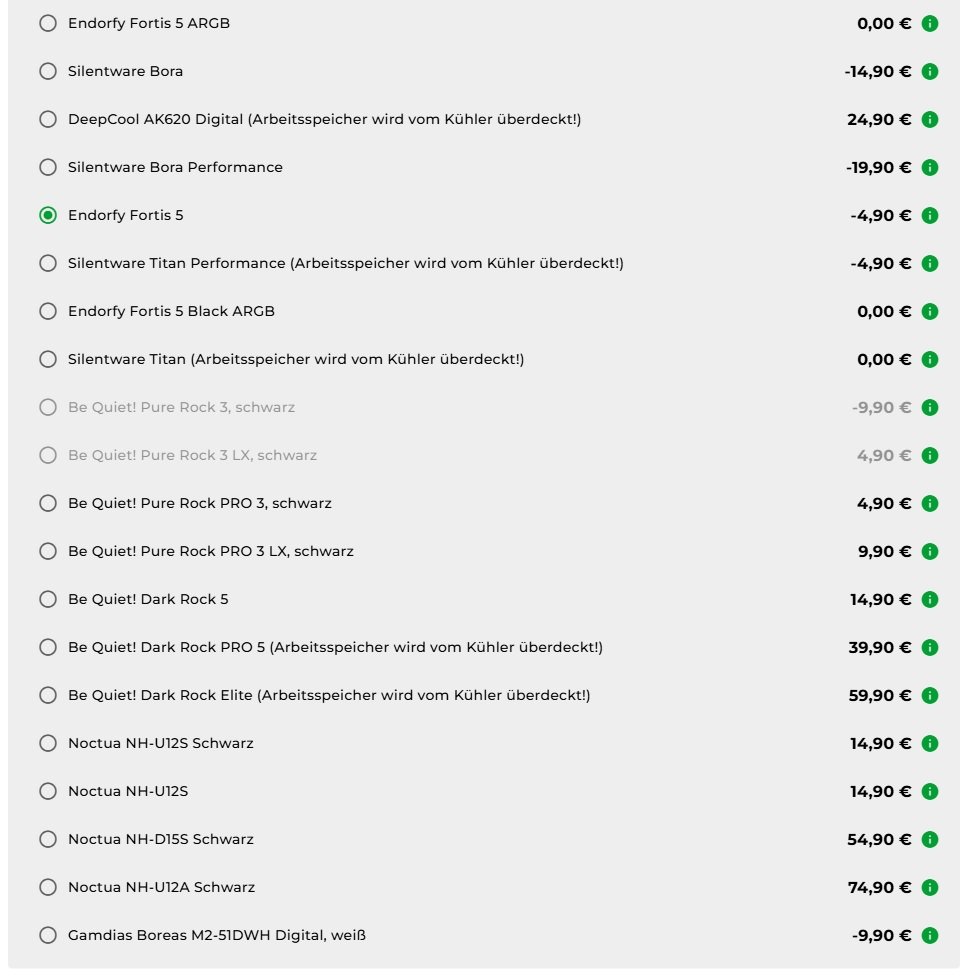Choose Be Quiet! Dark Rock PRO 5 radio
This screenshot has height=976, width=977.
48,647
